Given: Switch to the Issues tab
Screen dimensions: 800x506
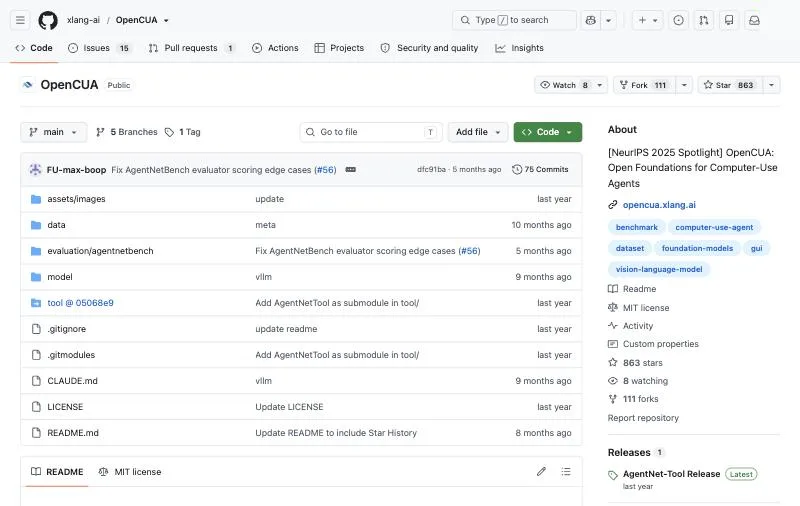Looking at the screenshot, I should 100,48.
